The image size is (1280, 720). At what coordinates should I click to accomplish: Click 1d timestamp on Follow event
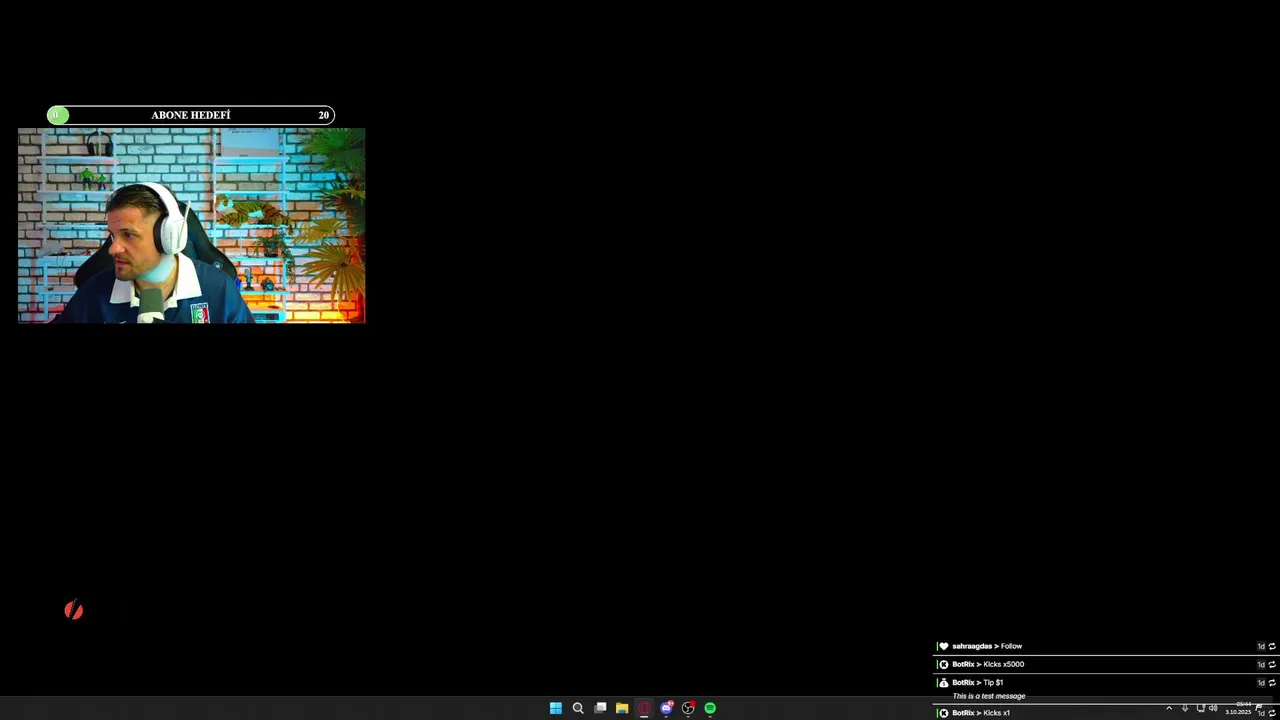pyautogui.click(x=1261, y=647)
